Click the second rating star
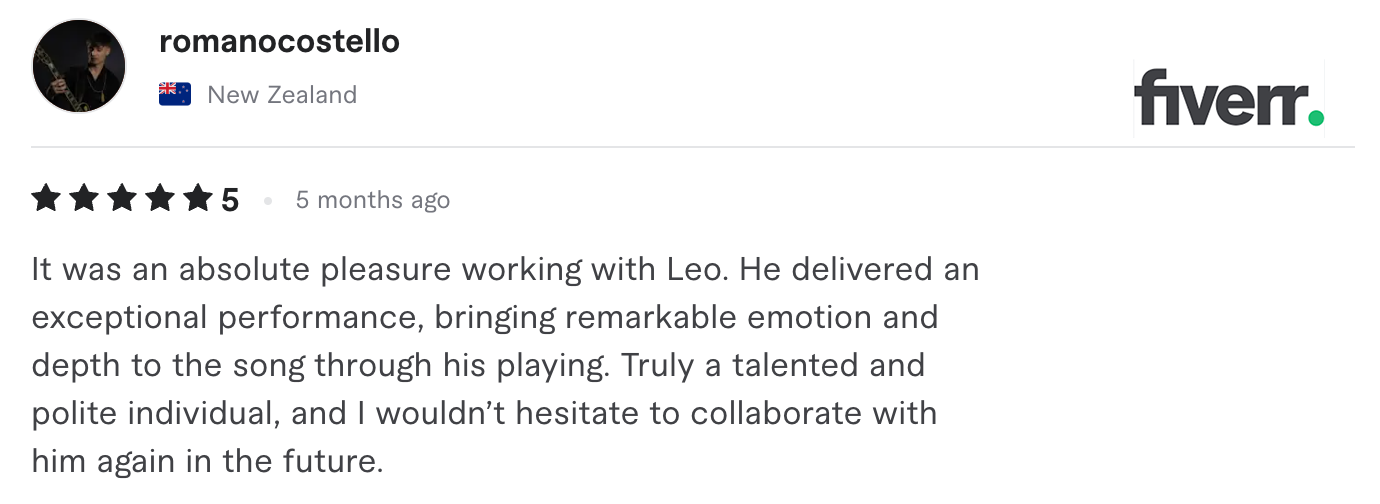Screen dimensions: 1380x504 click(x=84, y=199)
